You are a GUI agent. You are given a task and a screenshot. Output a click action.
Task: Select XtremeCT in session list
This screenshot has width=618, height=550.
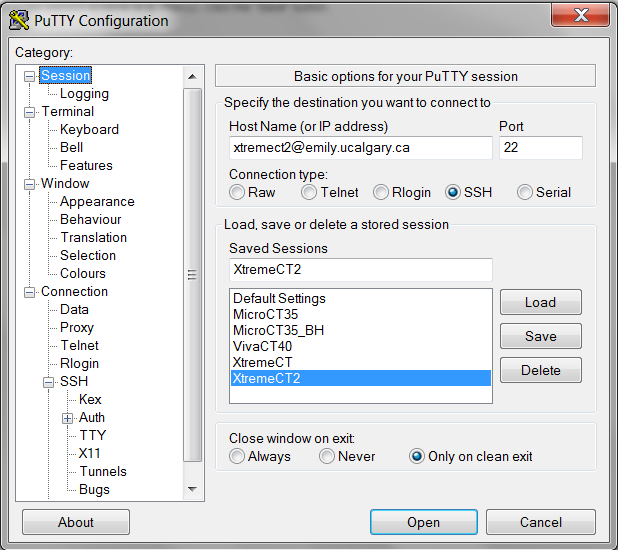(361, 362)
